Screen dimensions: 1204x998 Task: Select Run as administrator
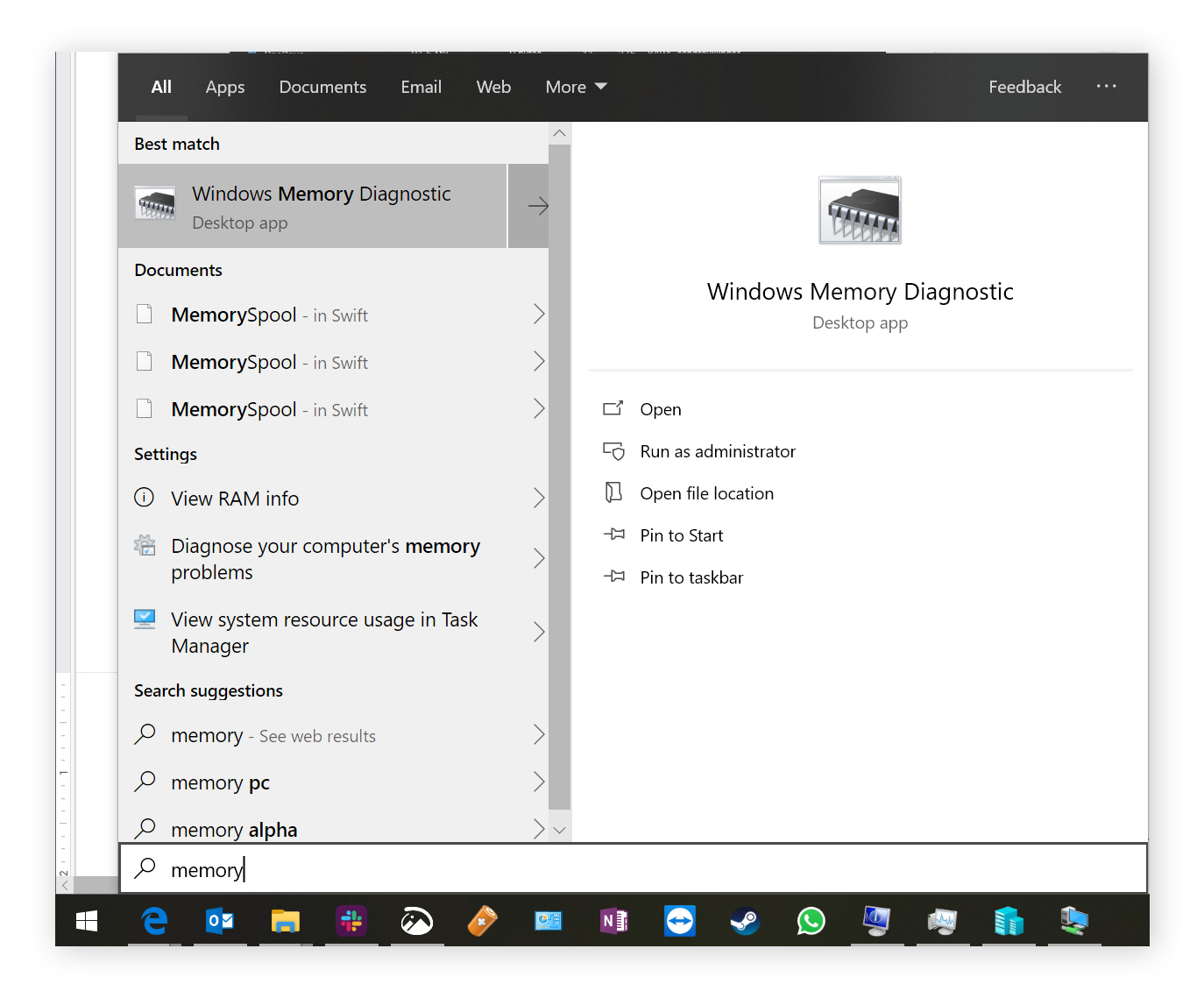coord(718,451)
